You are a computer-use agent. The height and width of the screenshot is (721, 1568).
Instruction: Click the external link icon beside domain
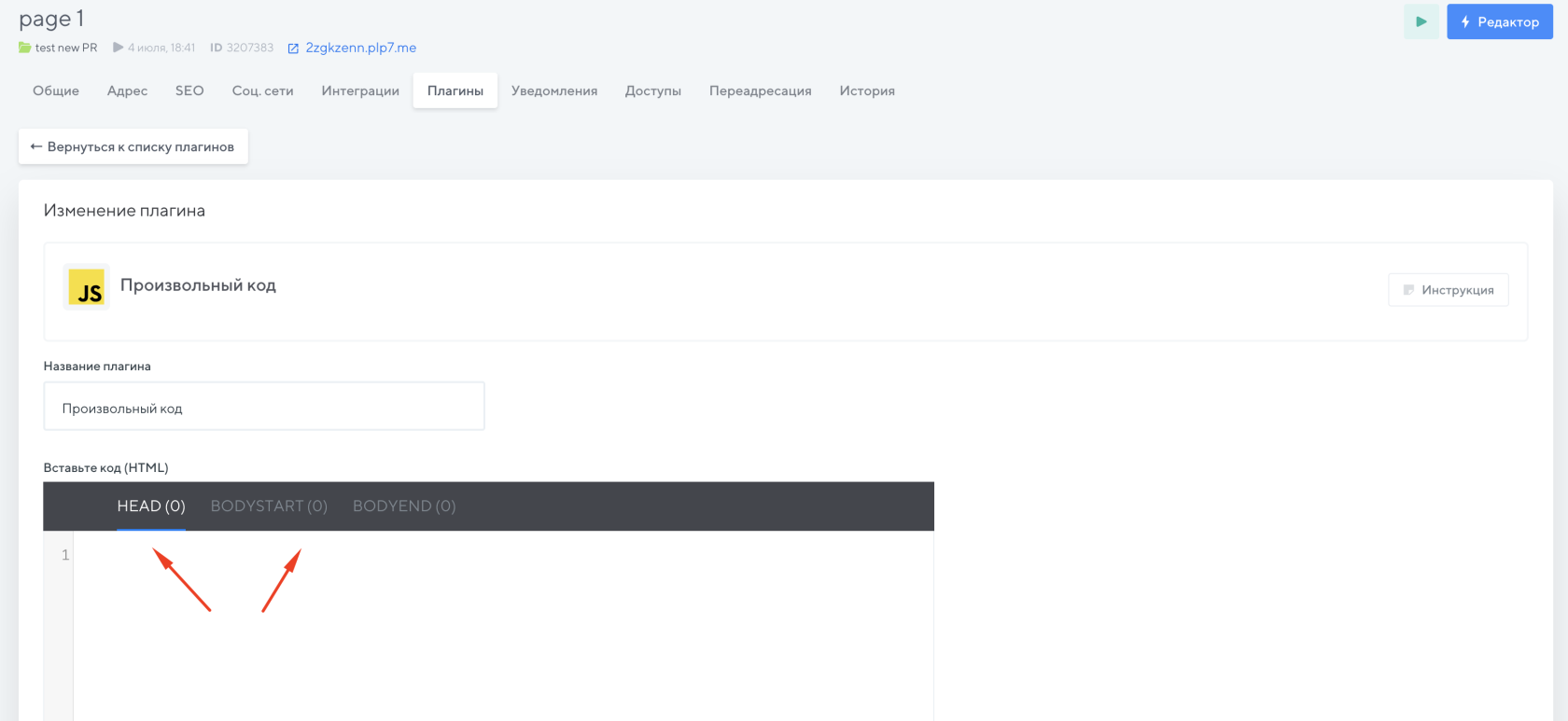[293, 49]
